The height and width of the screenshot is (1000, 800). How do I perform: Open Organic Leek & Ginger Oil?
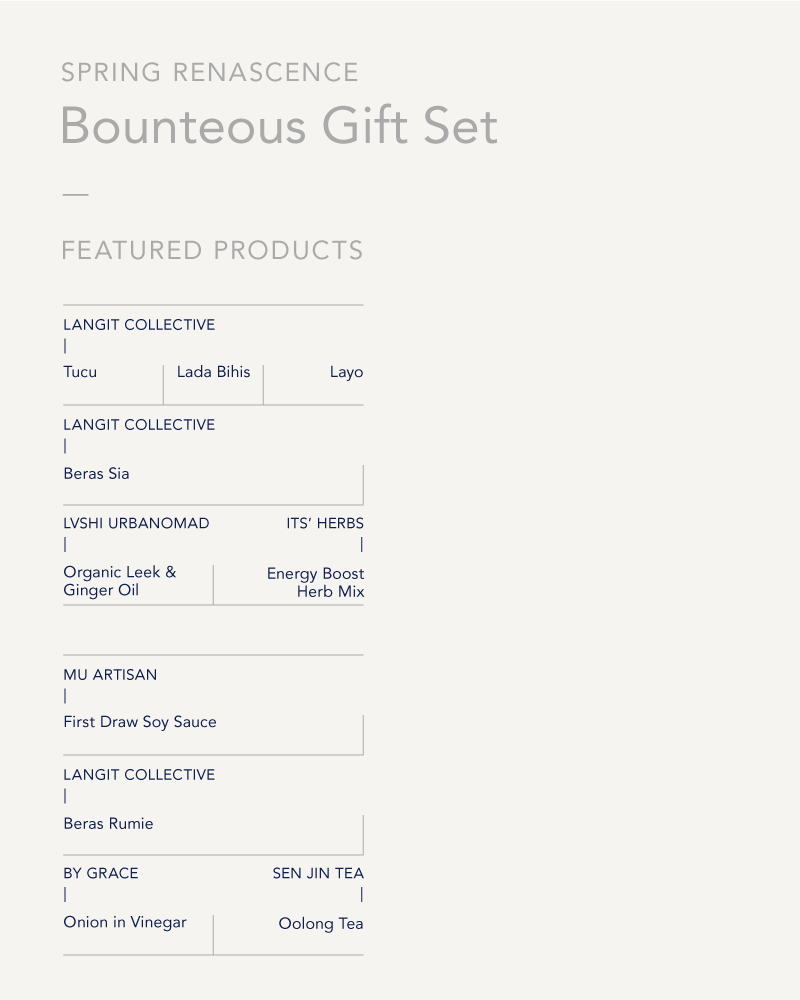pyautogui.click(x=120, y=581)
